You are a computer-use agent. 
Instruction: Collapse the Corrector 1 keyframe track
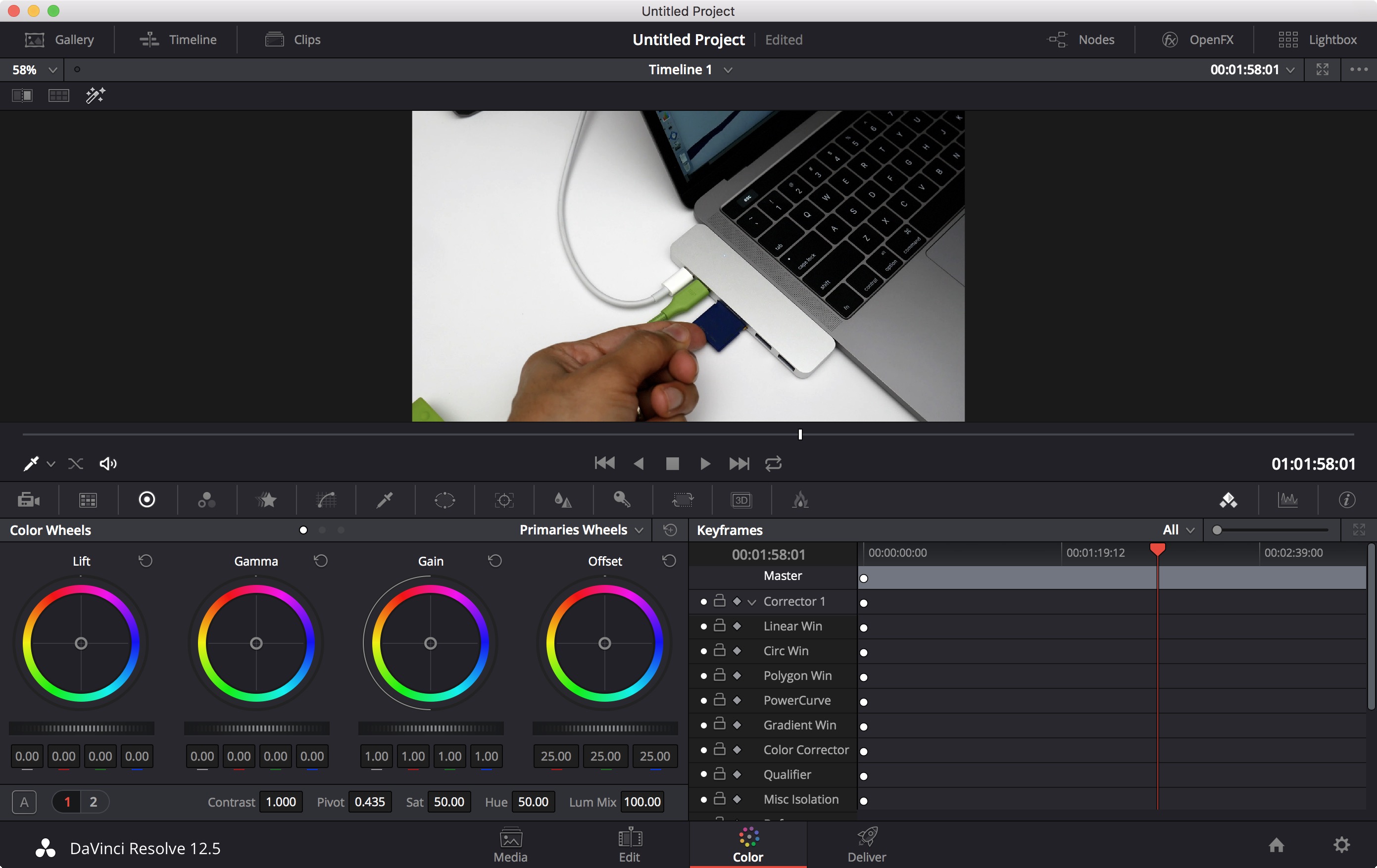click(x=752, y=602)
